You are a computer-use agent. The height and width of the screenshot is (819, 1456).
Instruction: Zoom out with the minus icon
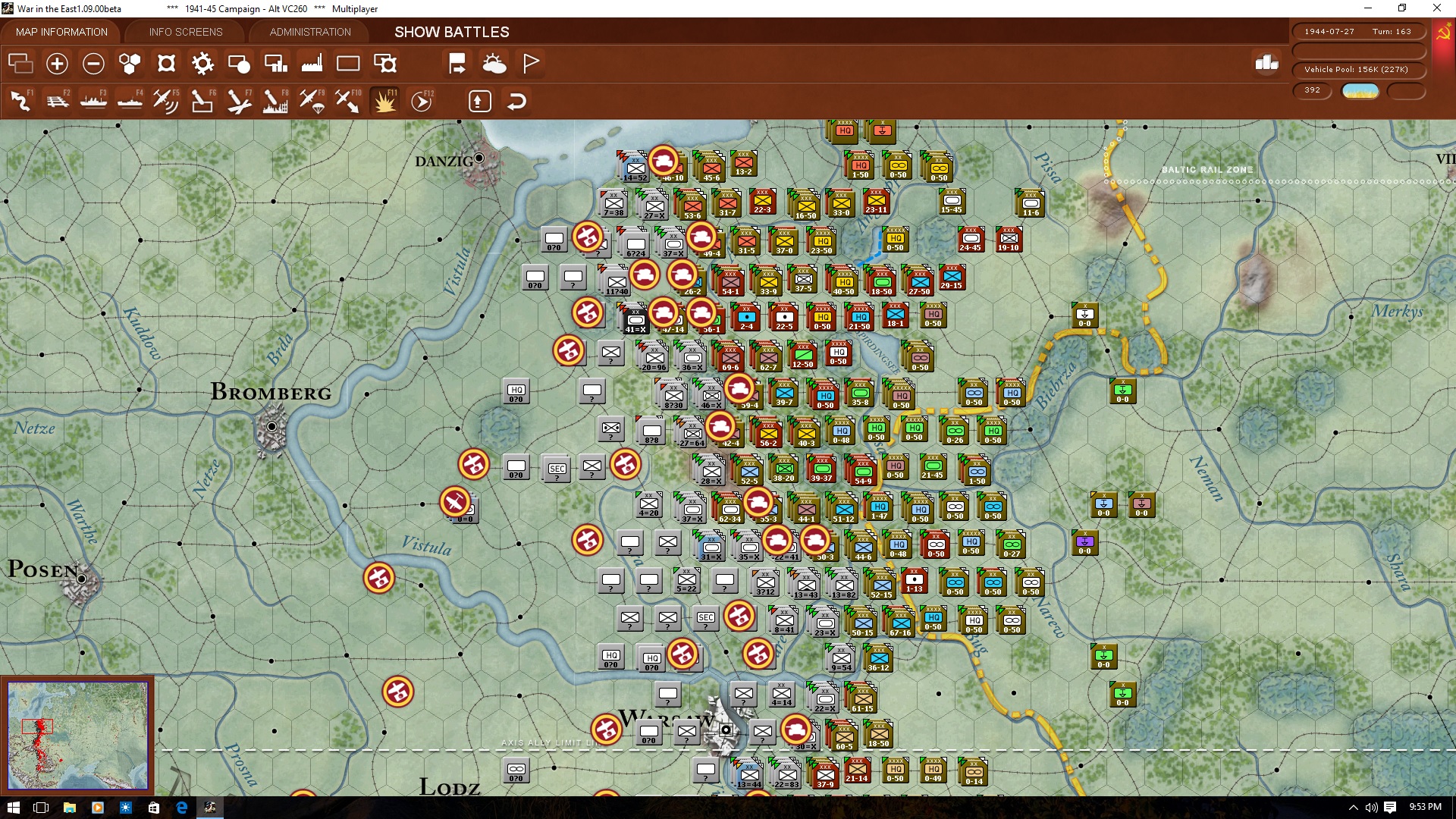click(x=93, y=64)
